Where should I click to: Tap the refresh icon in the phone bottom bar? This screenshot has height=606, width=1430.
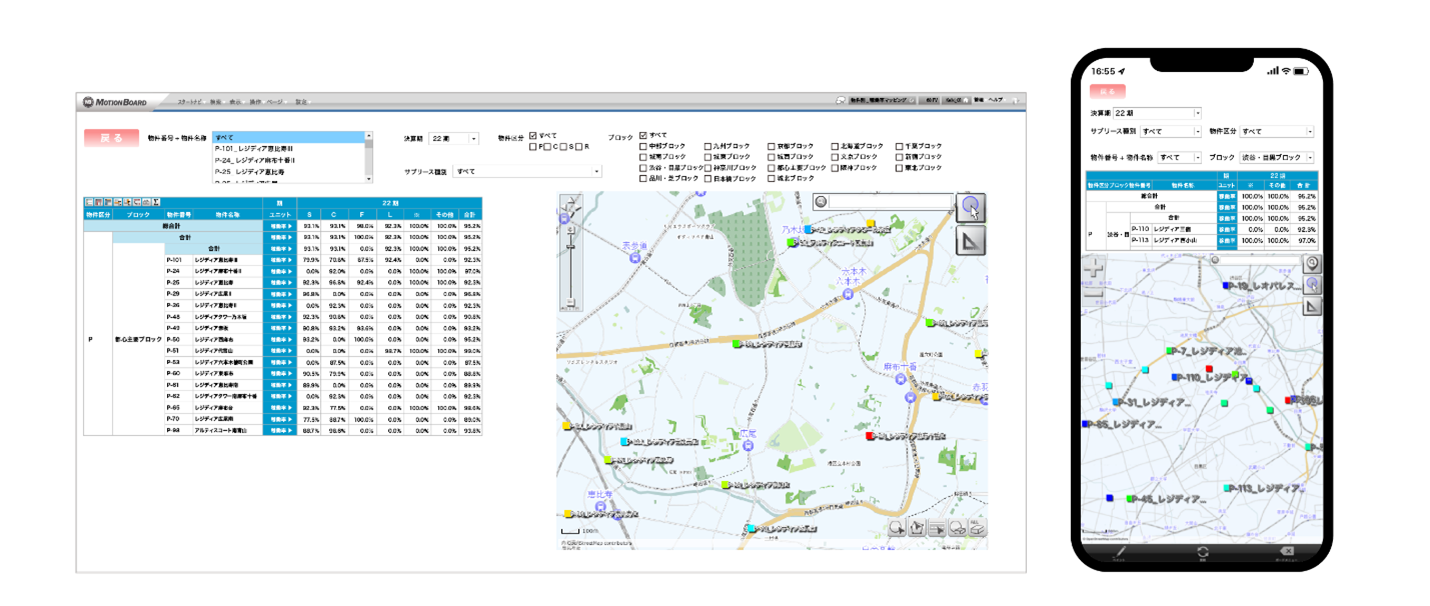click(x=1203, y=552)
